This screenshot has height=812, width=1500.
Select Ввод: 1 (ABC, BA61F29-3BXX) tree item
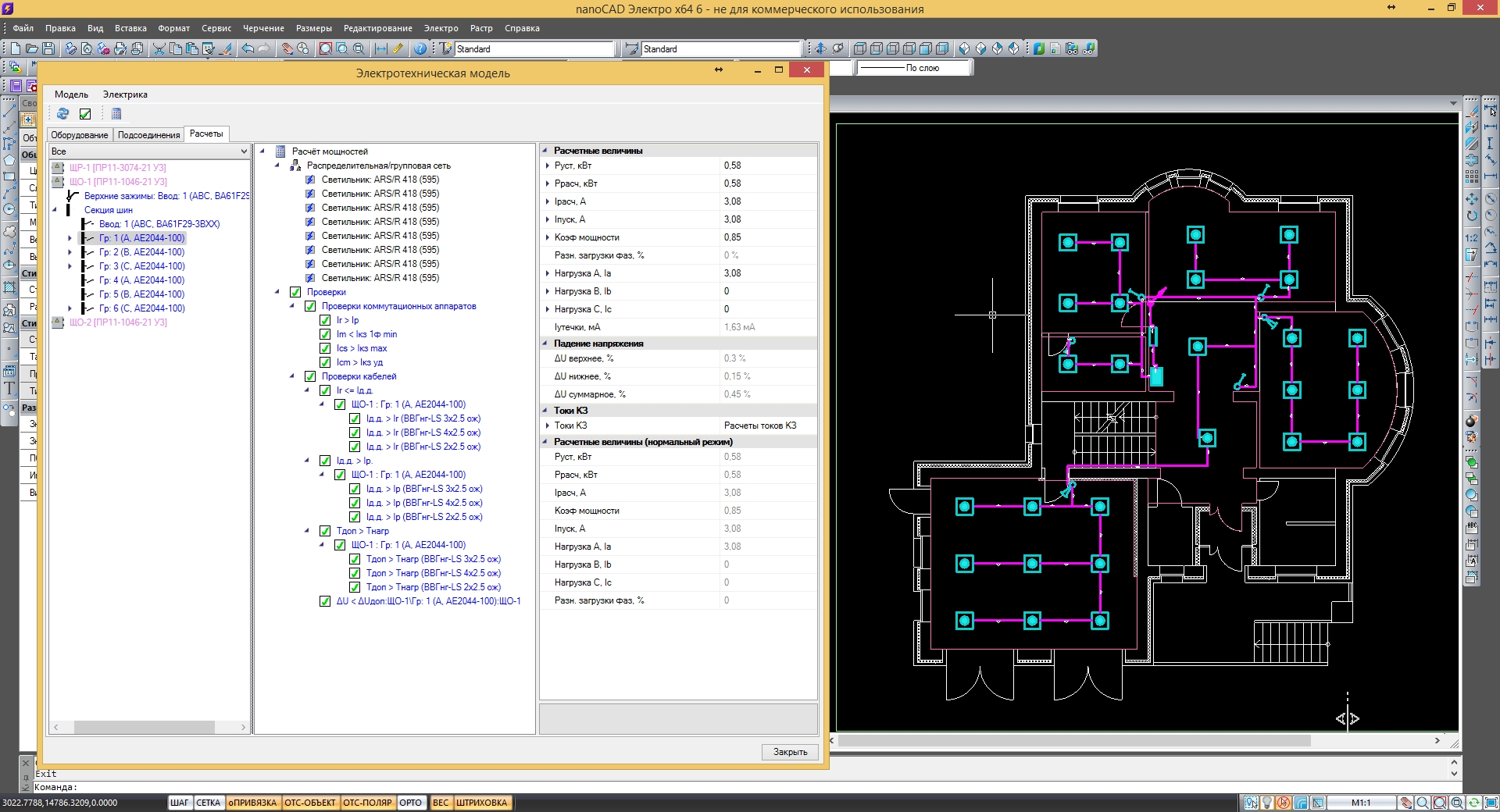tap(159, 224)
